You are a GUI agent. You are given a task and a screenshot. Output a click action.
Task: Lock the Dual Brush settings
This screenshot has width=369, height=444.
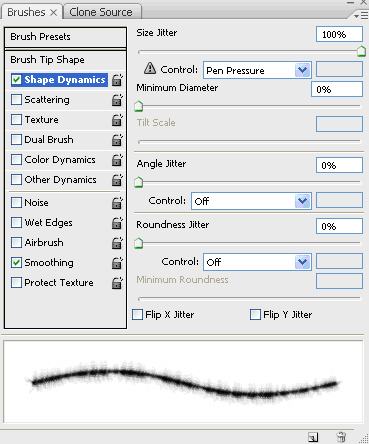coord(117,140)
